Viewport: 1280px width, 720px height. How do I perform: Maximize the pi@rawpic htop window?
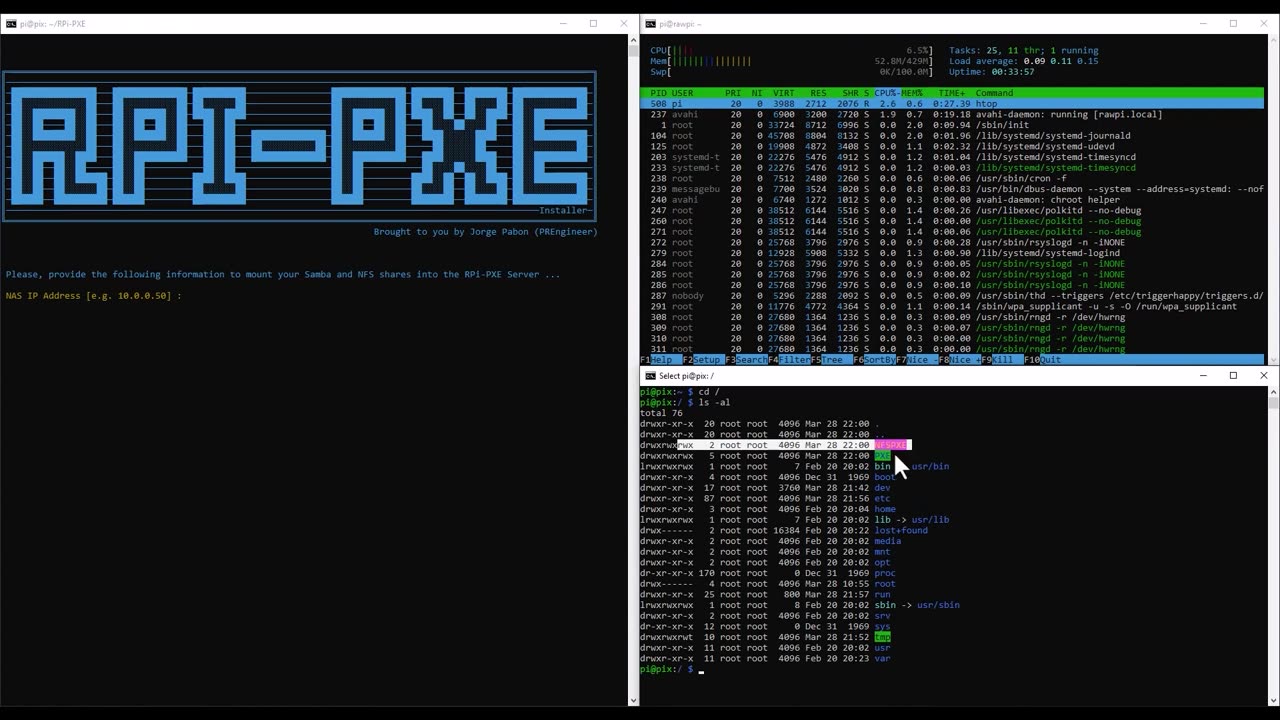[x=1233, y=24]
